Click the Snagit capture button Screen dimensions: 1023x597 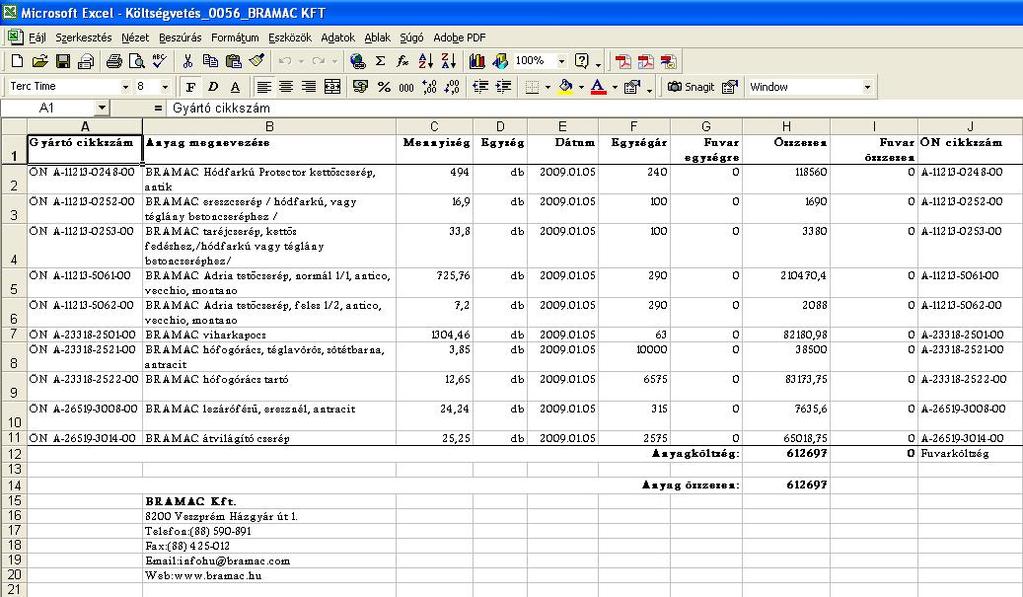(x=690, y=87)
